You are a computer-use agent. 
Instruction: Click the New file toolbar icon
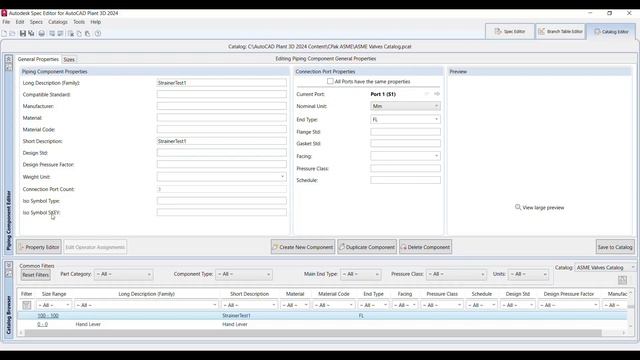coord(4,33)
